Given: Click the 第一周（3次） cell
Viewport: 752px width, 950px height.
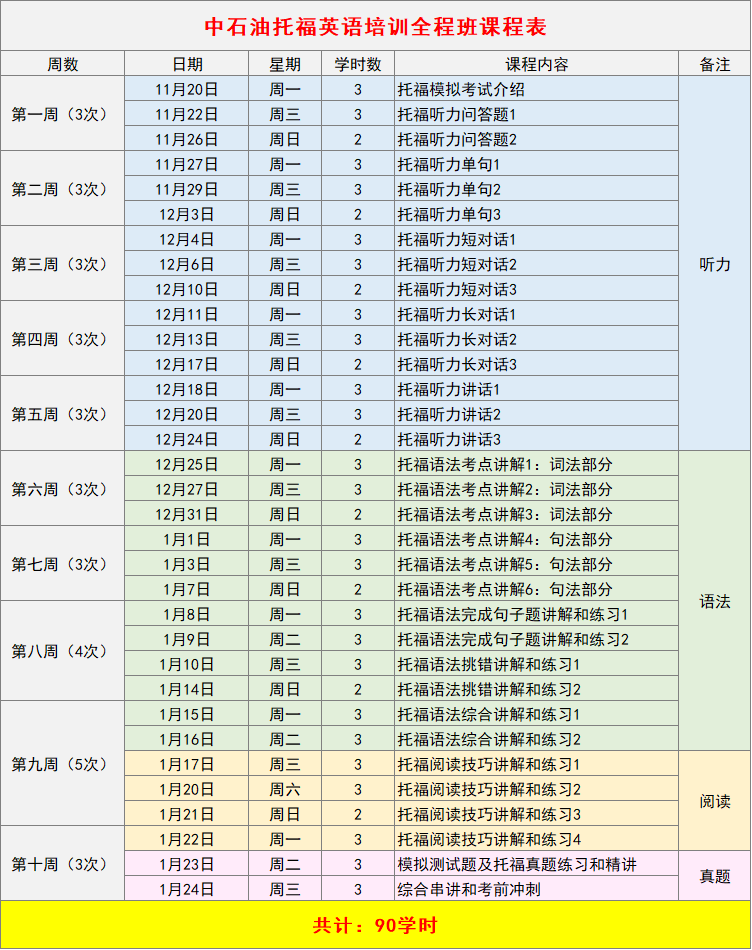Looking at the screenshot, I should [63, 114].
